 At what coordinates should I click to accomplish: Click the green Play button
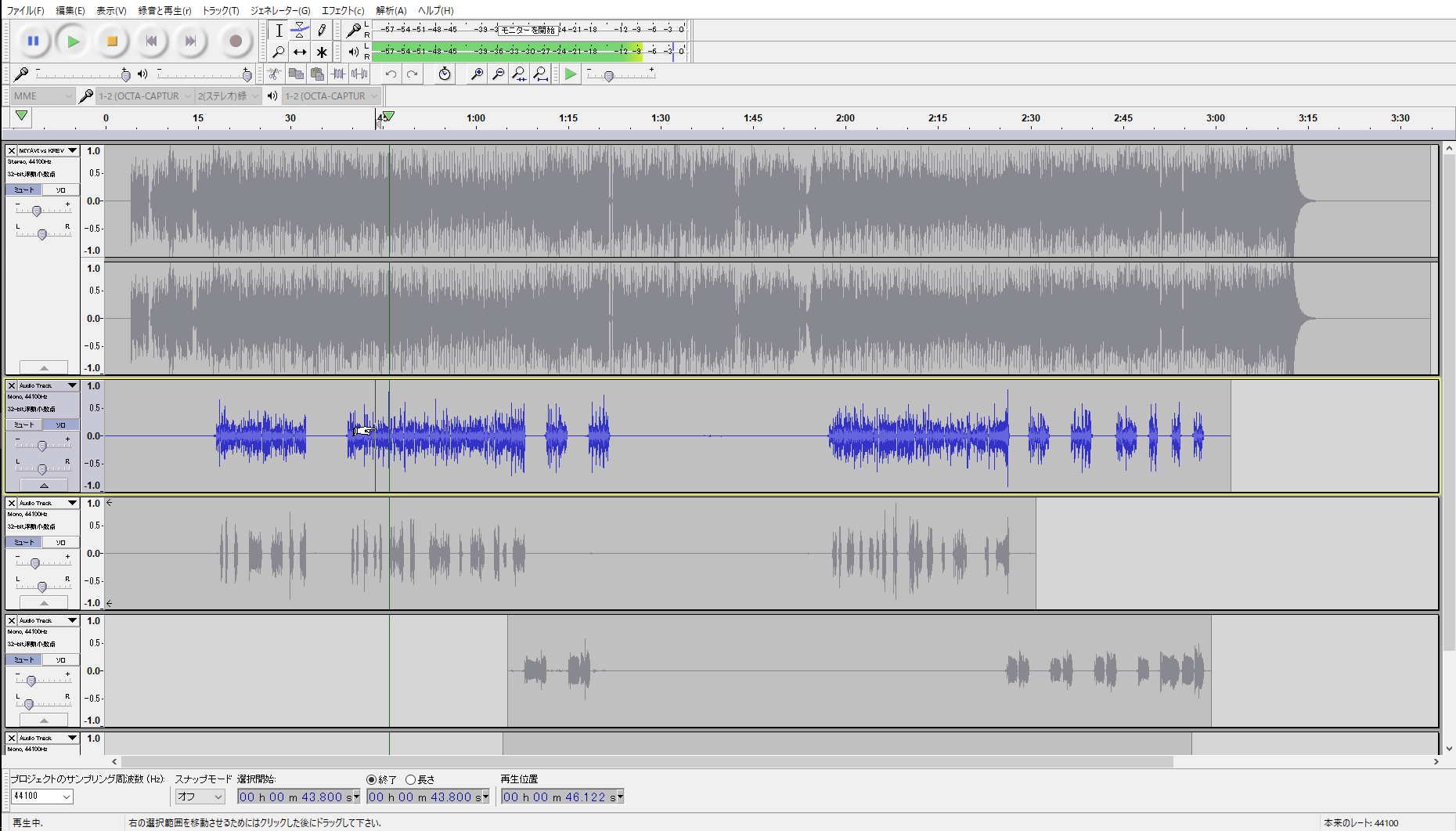point(73,41)
